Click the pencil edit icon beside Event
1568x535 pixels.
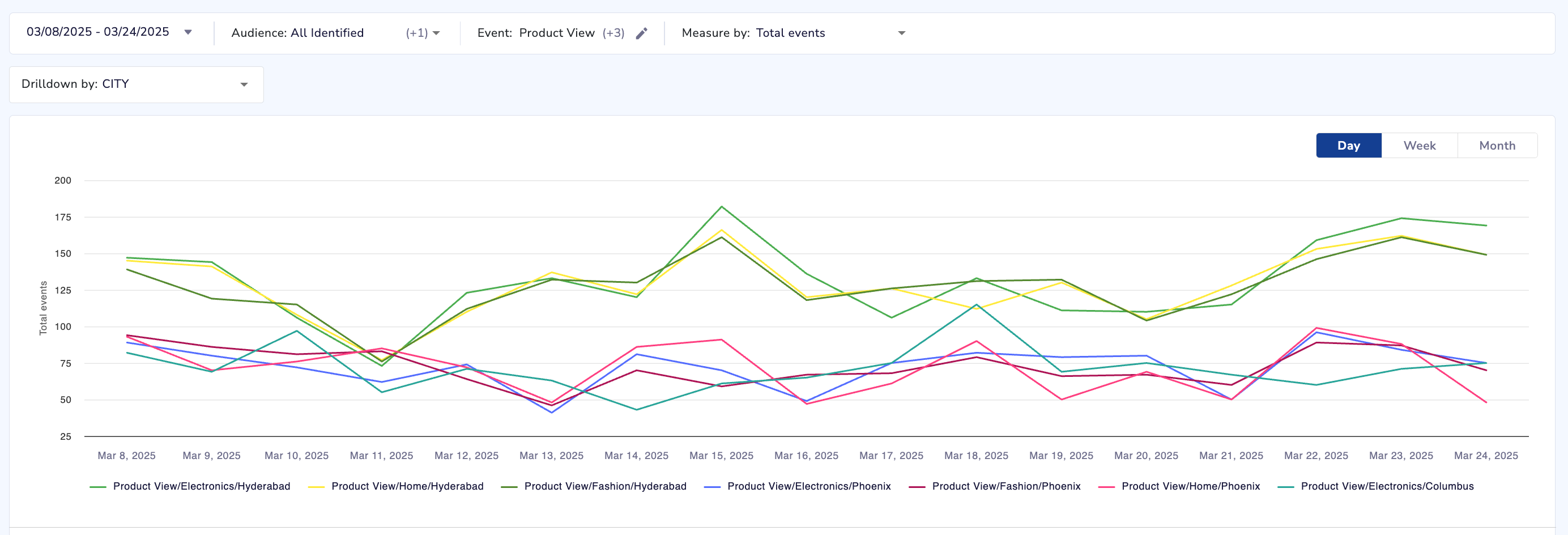[x=641, y=33]
